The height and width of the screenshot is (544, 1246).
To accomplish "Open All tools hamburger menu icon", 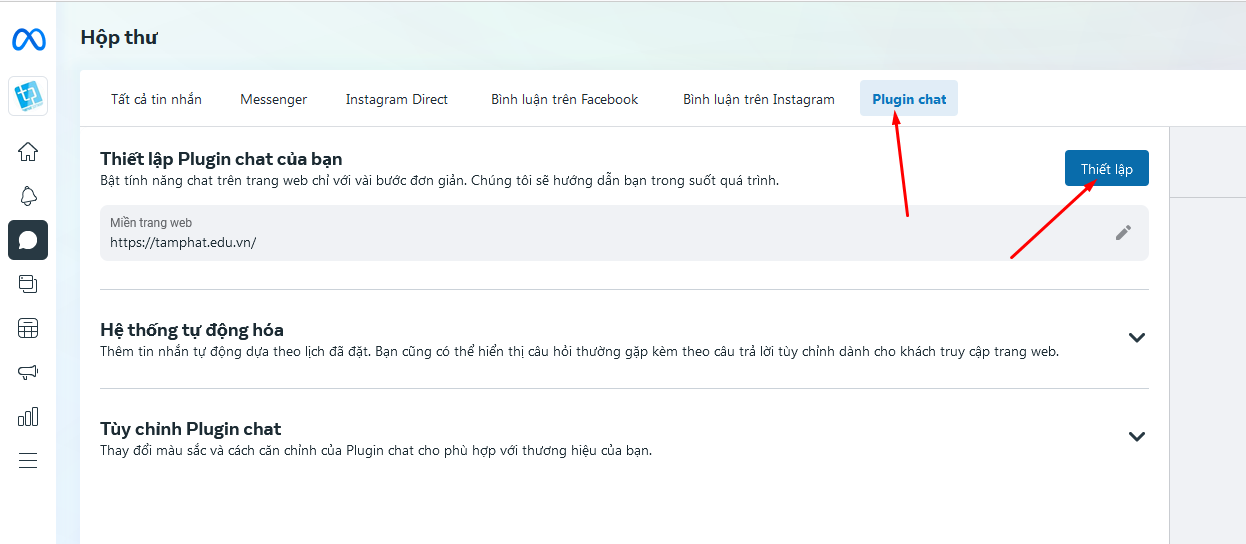I will (x=28, y=460).
